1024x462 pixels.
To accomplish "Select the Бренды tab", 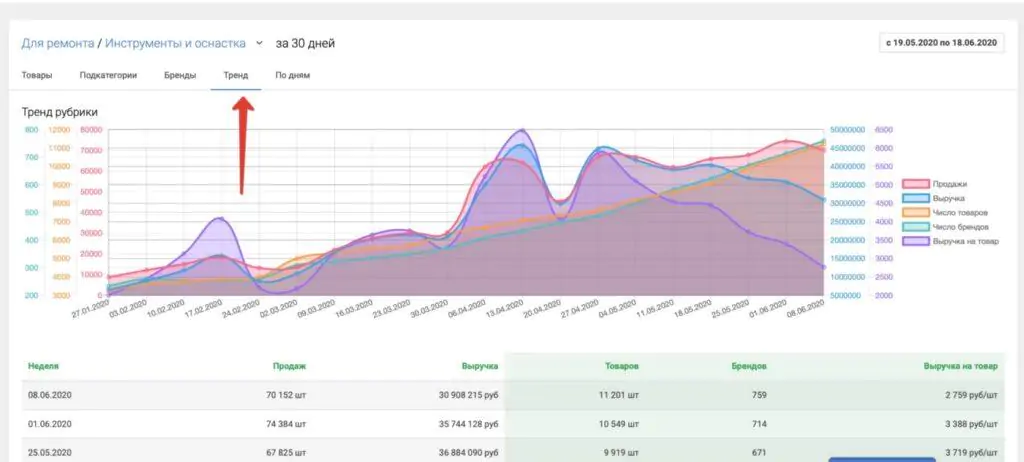I will click(x=180, y=75).
